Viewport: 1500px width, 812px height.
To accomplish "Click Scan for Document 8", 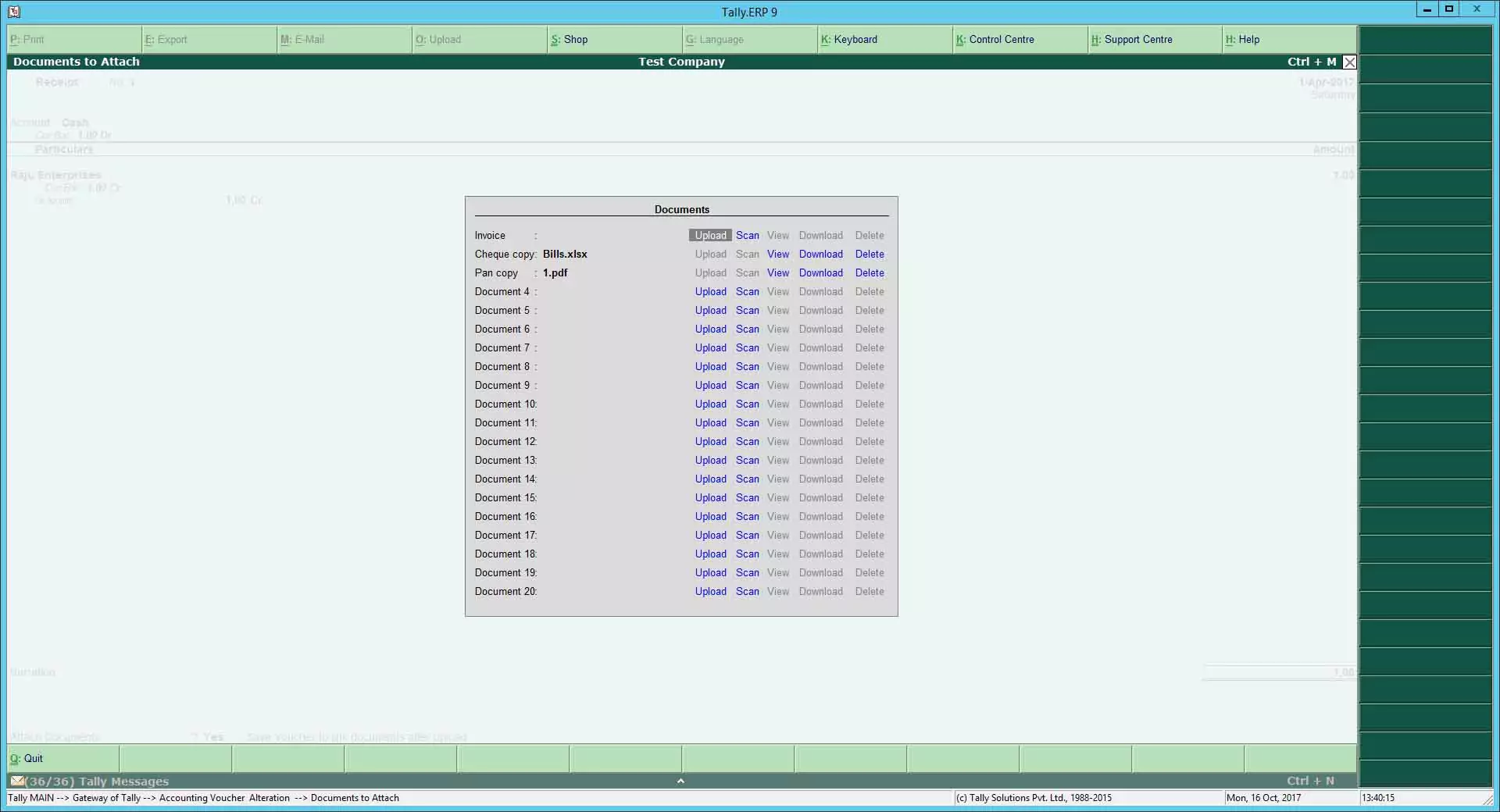I will 747,366.
